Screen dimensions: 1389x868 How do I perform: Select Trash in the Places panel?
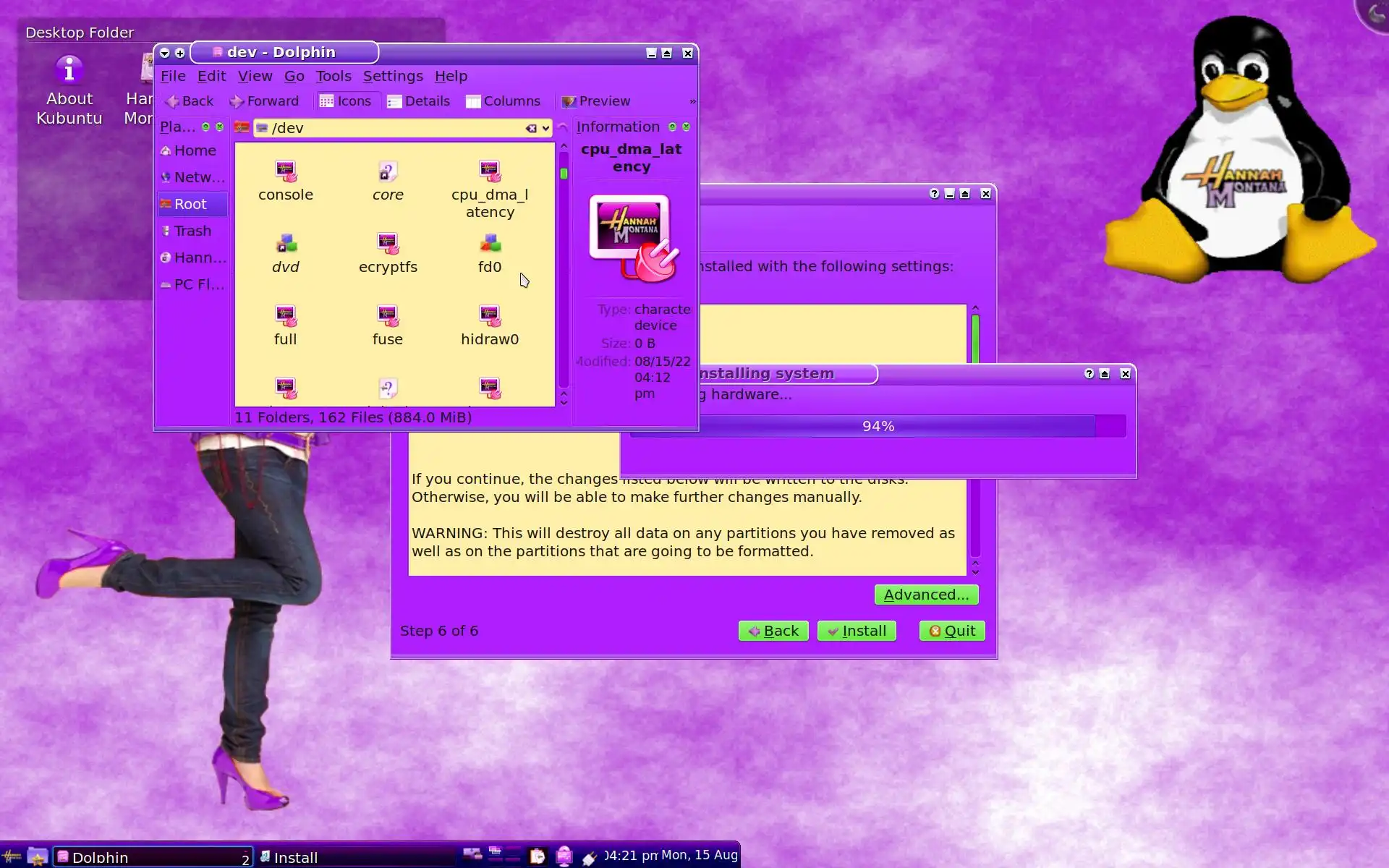[x=192, y=231]
